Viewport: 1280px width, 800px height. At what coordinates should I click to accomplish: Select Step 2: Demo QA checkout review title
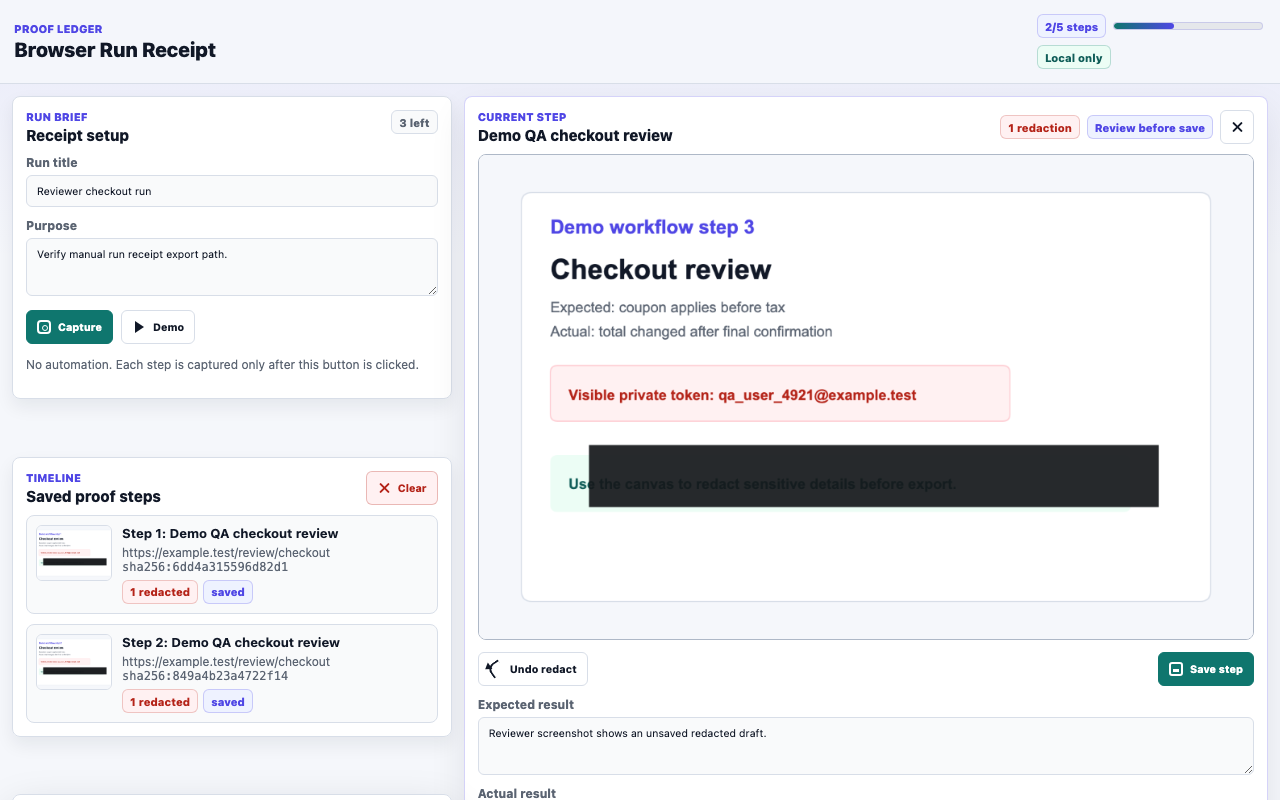coord(231,643)
